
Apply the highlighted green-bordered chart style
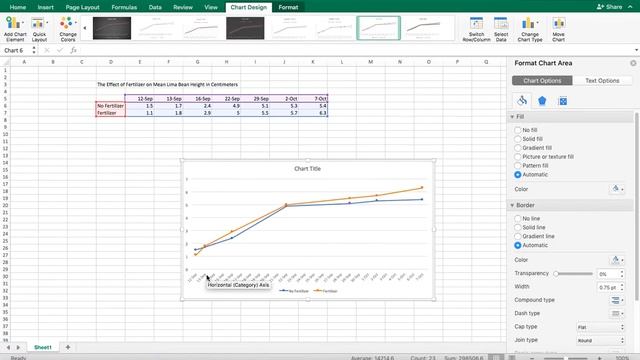(378, 28)
